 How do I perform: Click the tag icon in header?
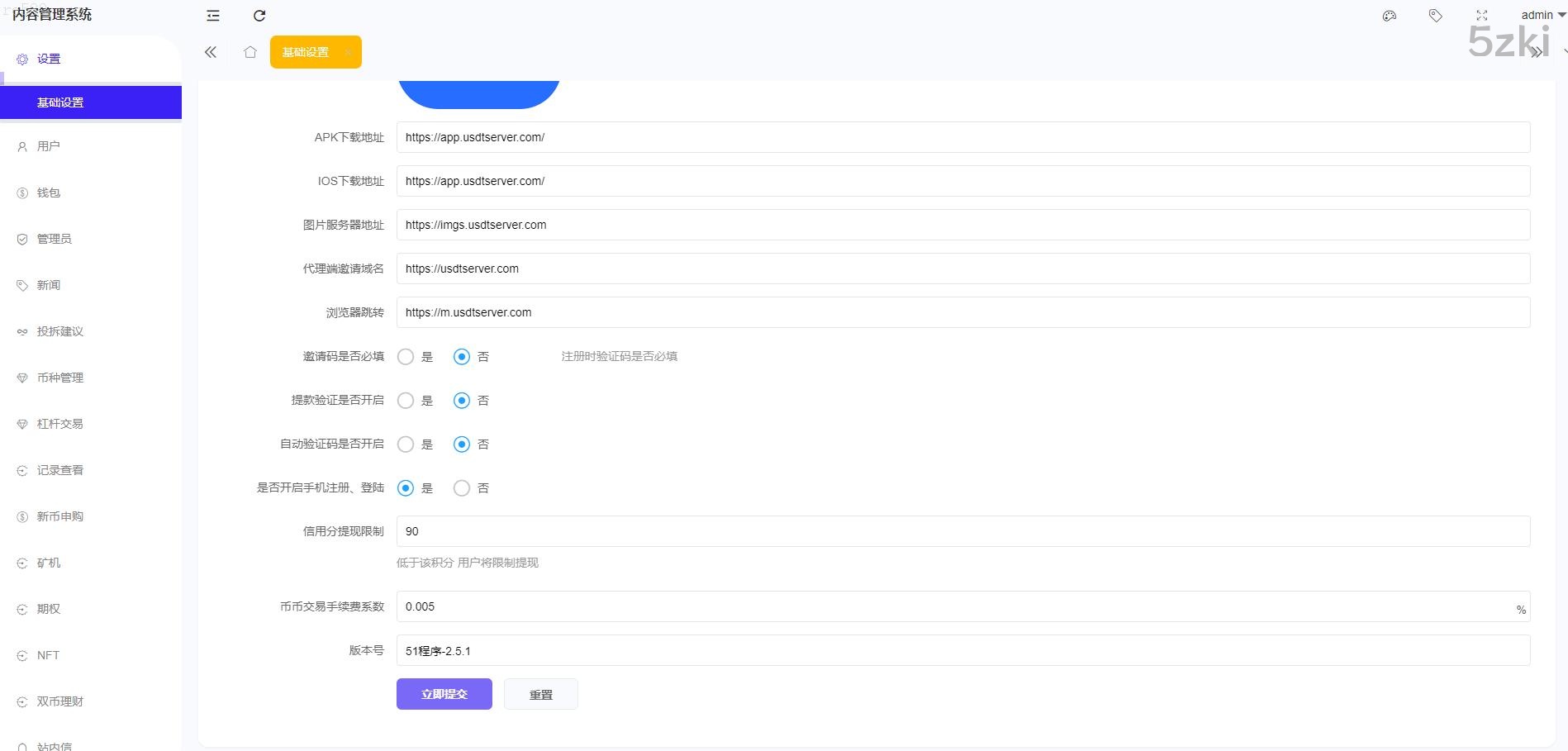point(1436,16)
